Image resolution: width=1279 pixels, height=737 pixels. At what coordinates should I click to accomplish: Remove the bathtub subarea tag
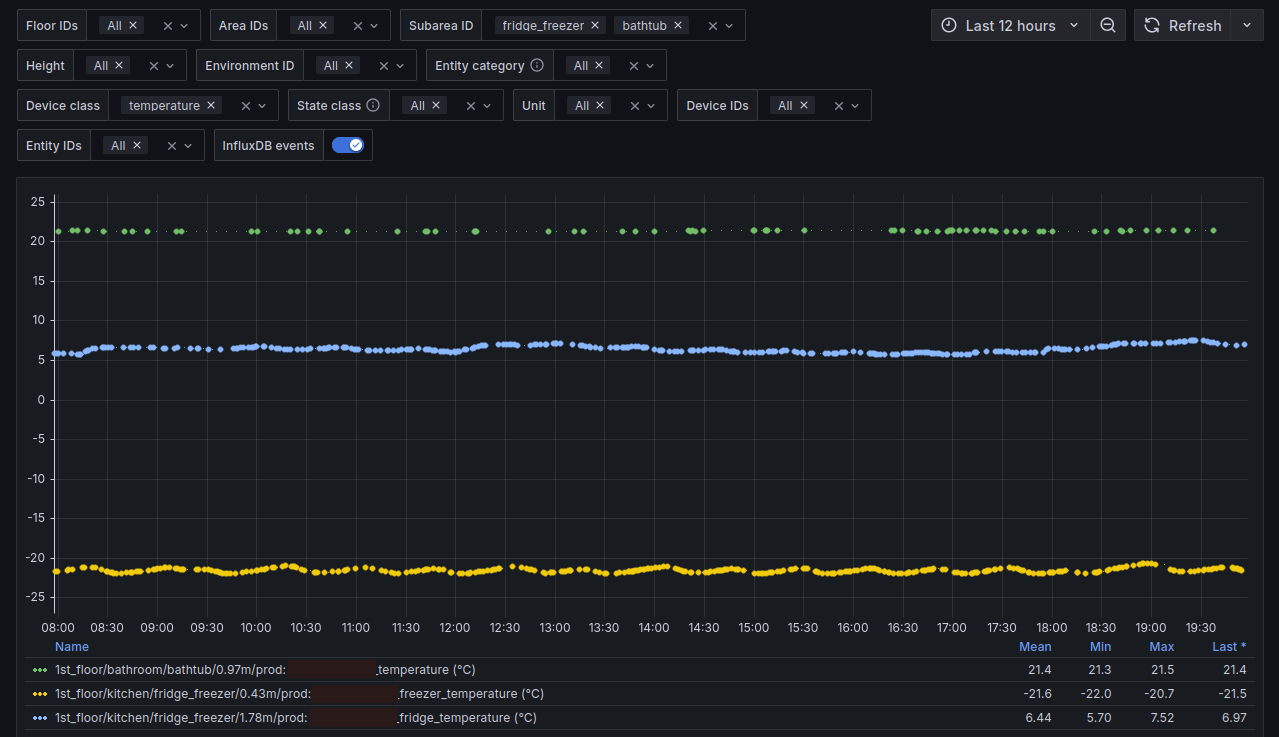point(678,26)
